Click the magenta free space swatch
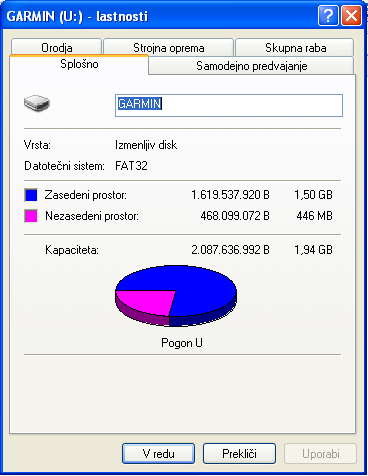The width and height of the screenshot is (368, 476). tap(31, 216)
